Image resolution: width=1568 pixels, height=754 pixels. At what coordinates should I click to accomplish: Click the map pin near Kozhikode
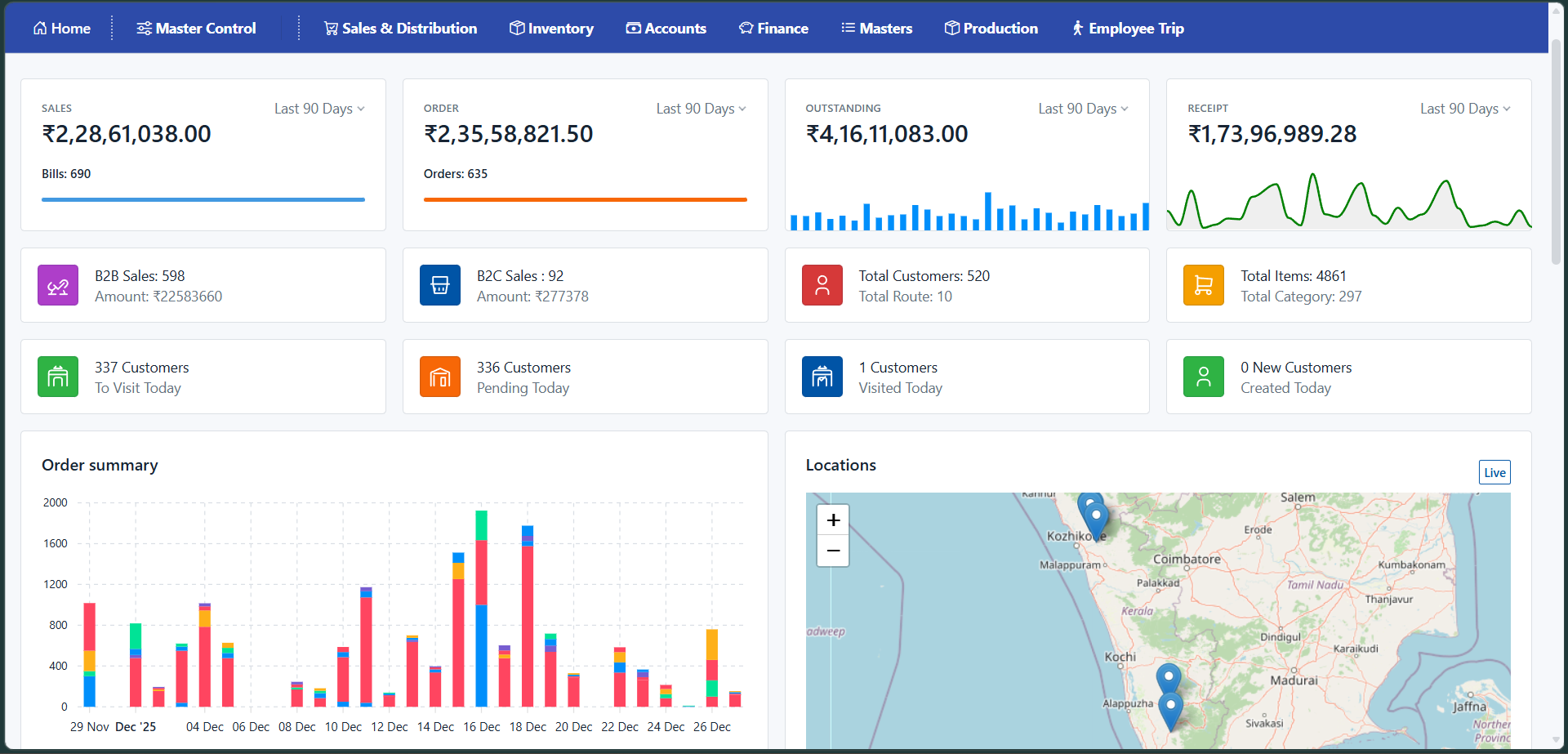point(1096,520)
